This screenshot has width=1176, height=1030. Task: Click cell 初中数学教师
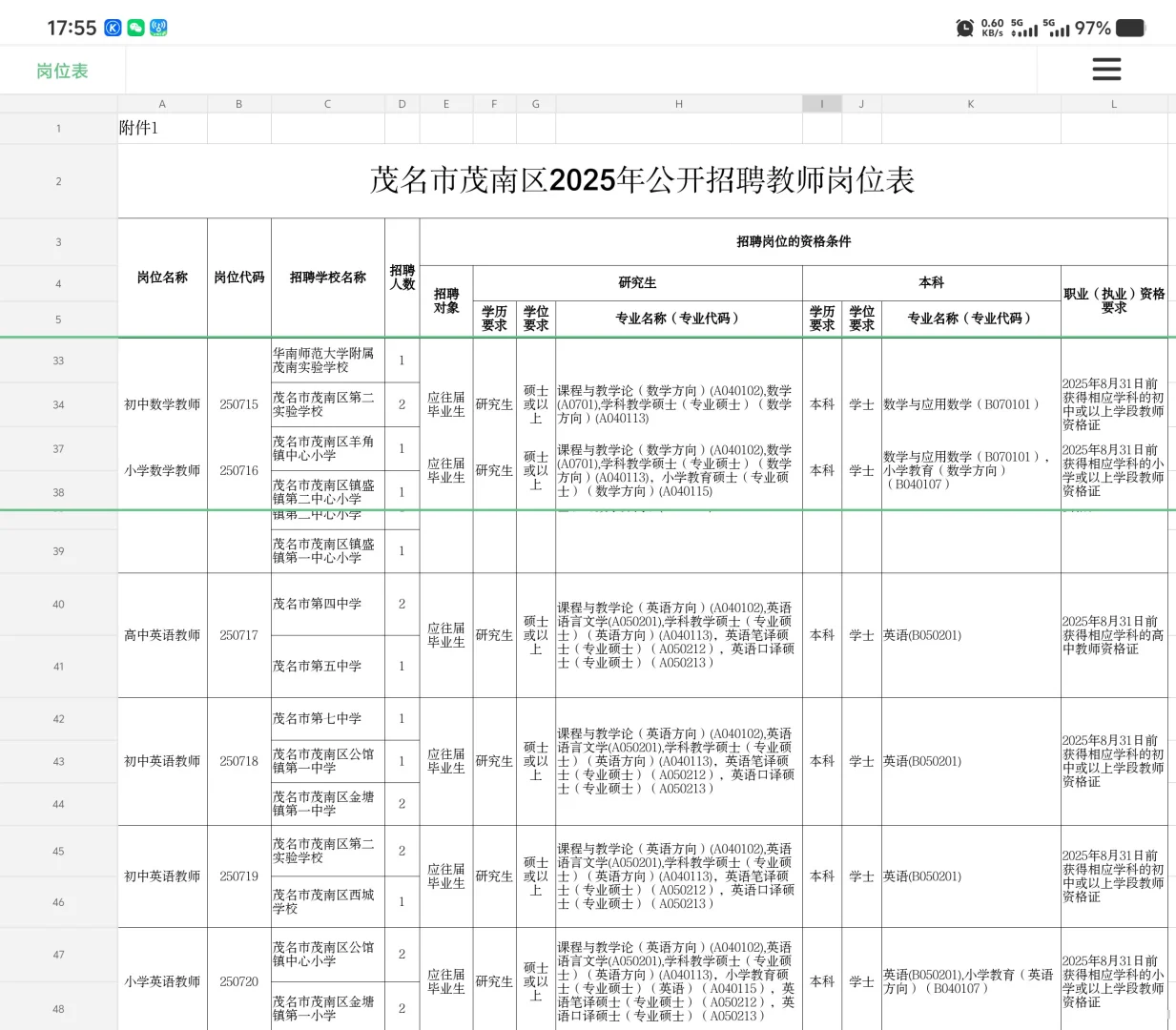(162, 404)
